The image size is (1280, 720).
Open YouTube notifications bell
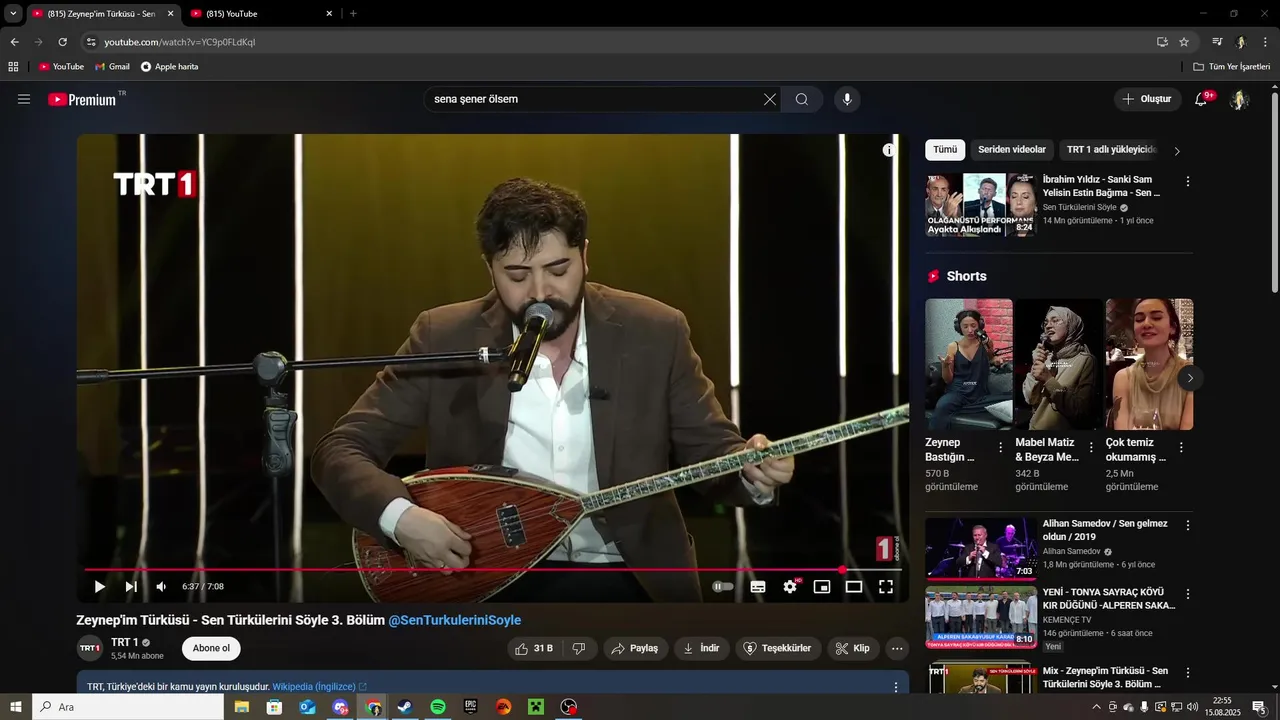click(x=1203, y=99)
